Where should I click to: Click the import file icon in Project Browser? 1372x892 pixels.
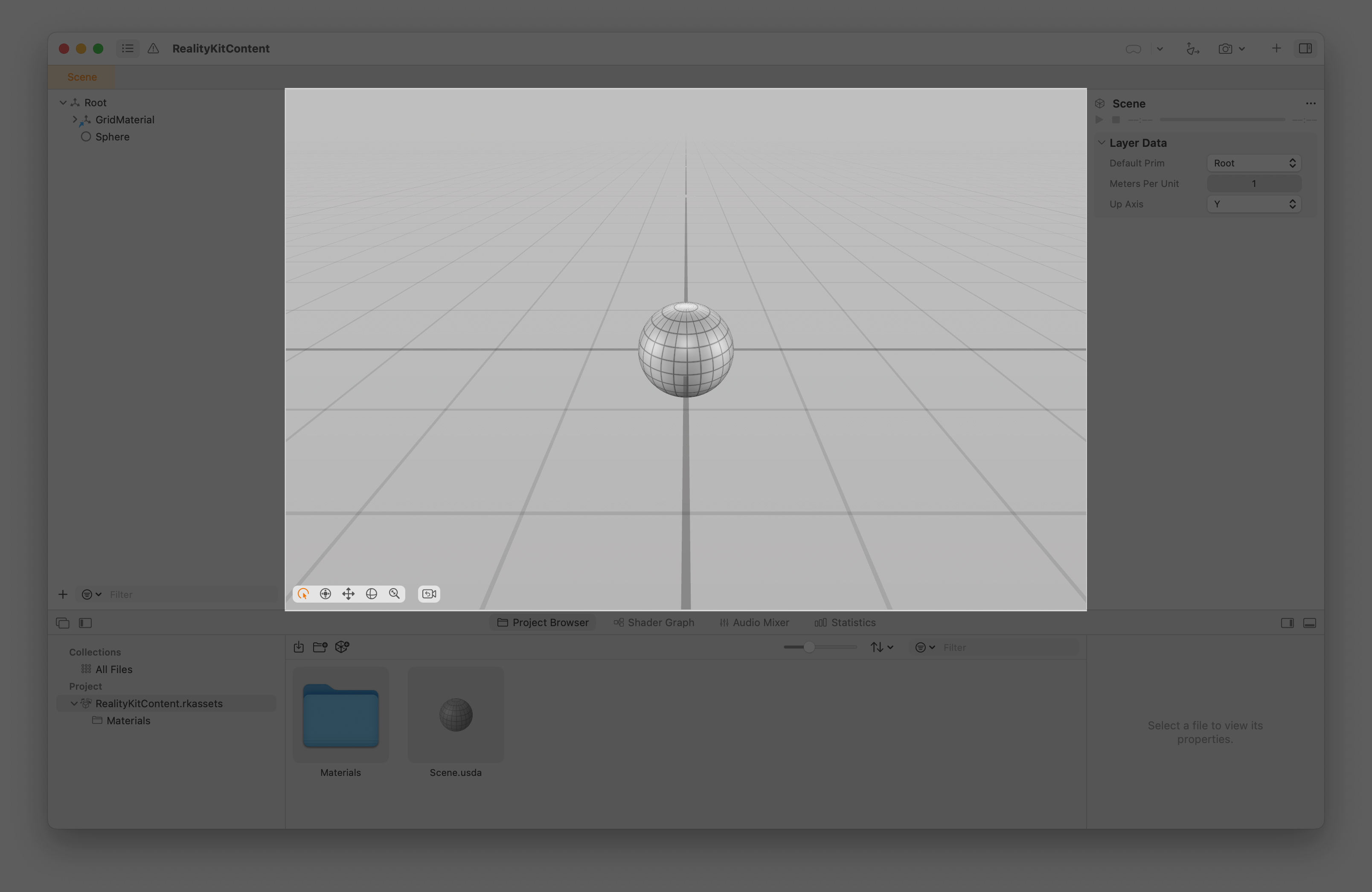[299, 647]
